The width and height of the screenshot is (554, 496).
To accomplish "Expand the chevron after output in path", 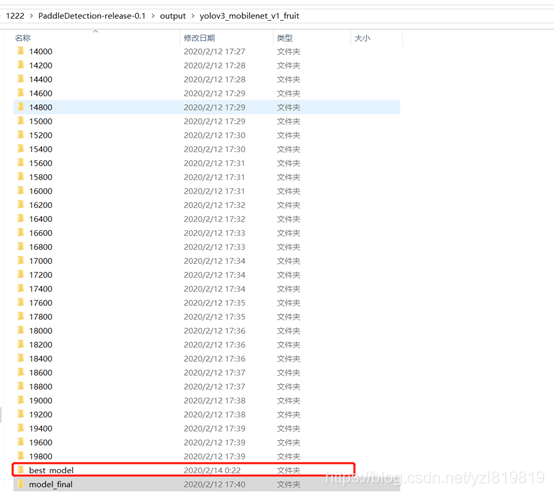I will click(x=193, y=16).
